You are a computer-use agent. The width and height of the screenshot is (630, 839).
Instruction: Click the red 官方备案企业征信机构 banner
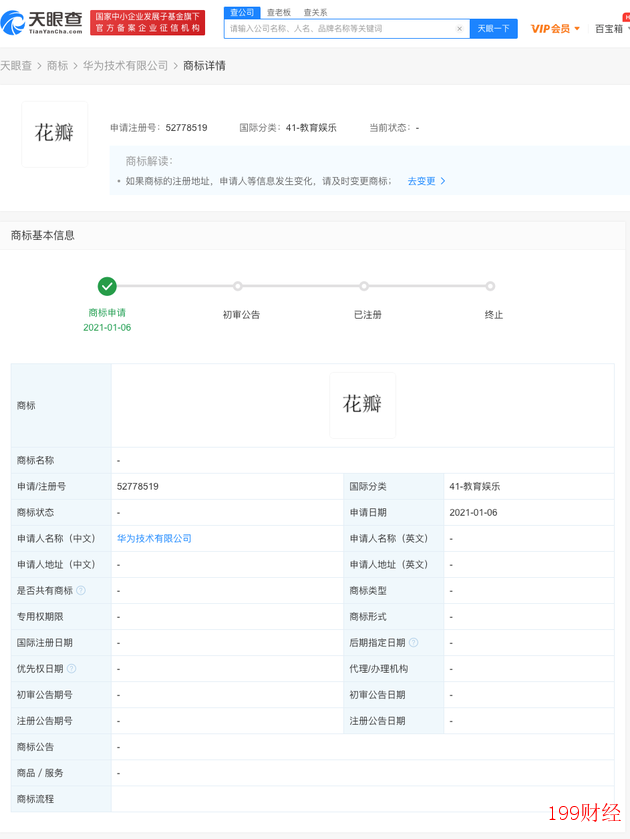point(148,22)
